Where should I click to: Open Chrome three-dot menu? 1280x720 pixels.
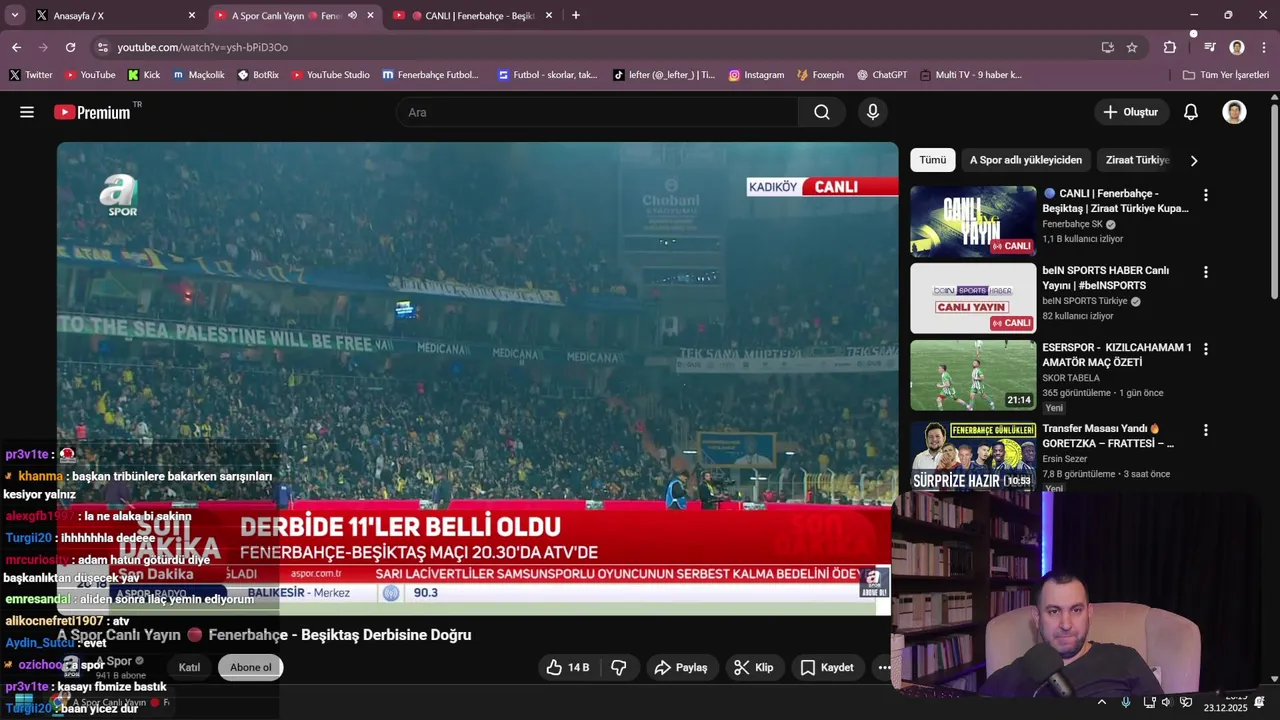(1264, 47)
